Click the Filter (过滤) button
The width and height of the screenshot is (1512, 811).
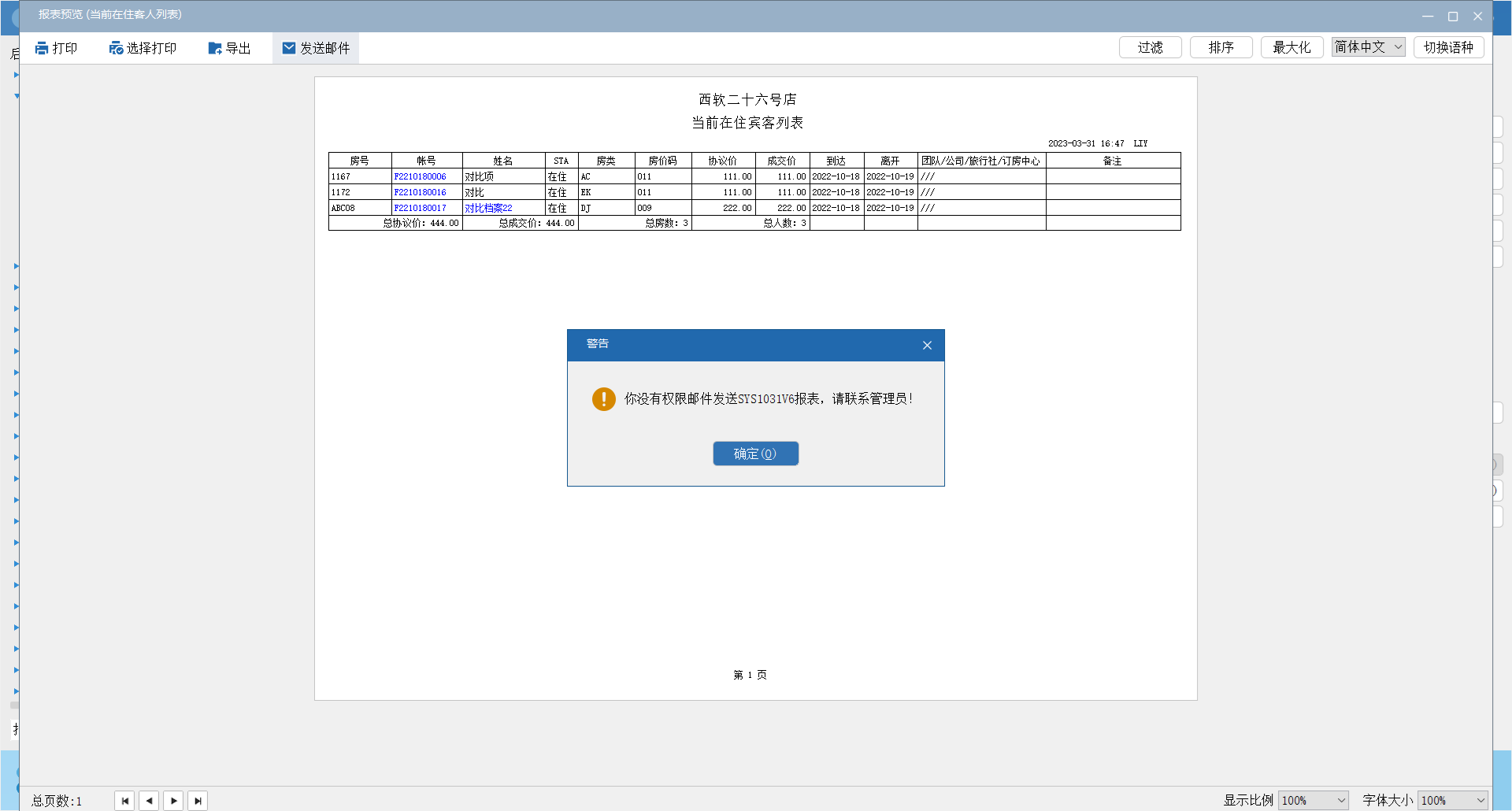[x=1150, y=48]
